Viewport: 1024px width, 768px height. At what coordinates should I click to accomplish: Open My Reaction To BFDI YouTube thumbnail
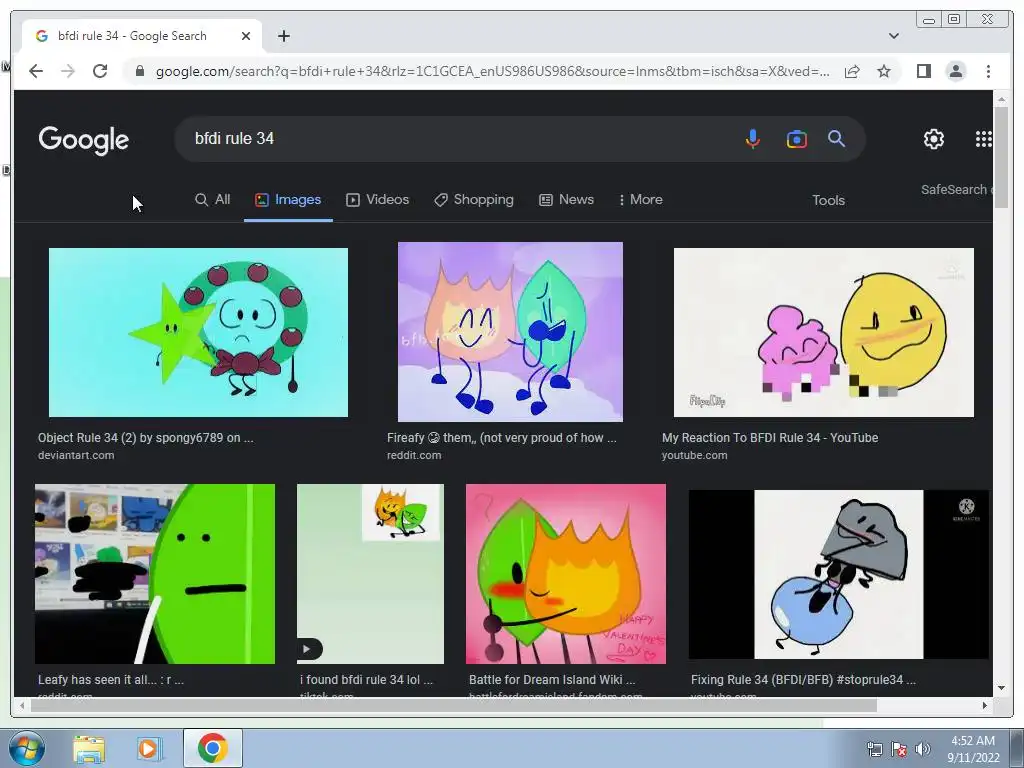coord(824,332)
